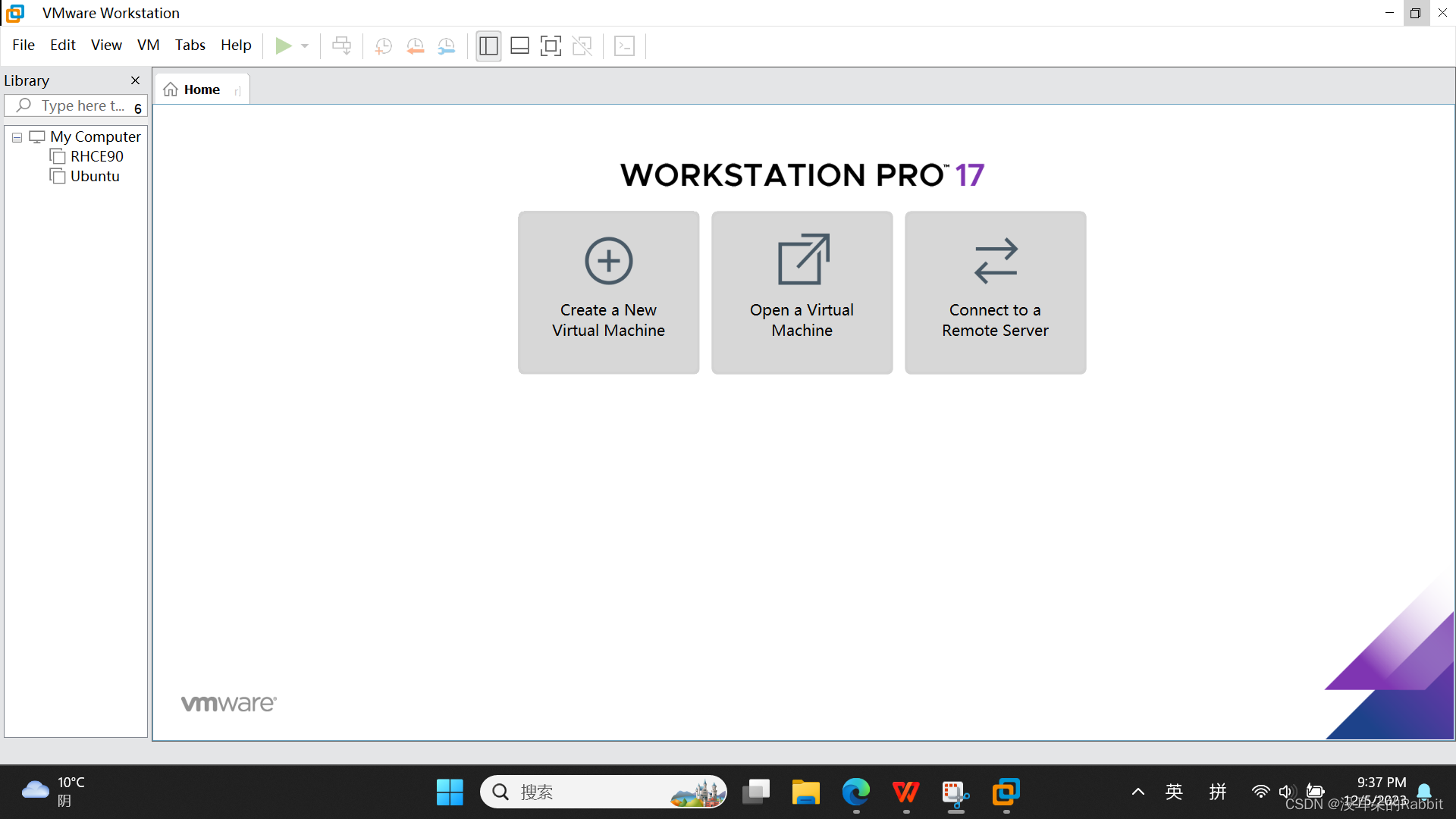The height and width of the screenshot is (819, 1456).
Task: Click the Wi-Fi network tray icon
Action: point(1260,792)
